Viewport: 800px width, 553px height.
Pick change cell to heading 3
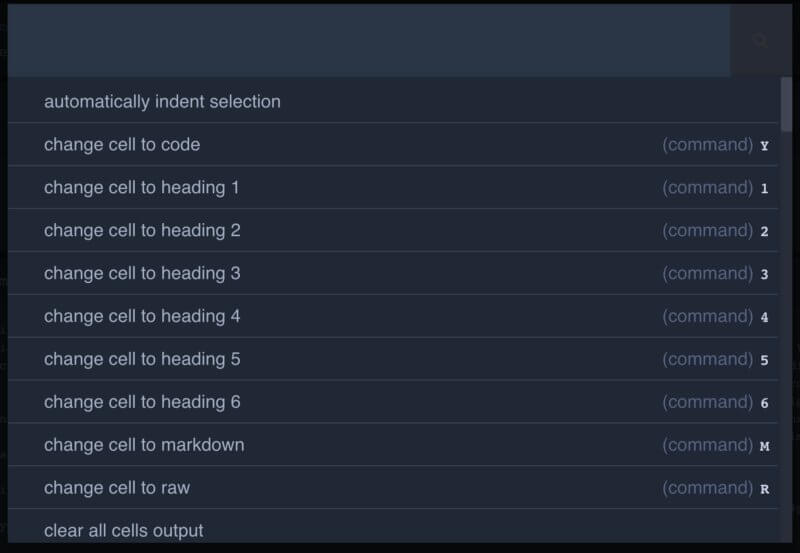[x=142, y=274]
